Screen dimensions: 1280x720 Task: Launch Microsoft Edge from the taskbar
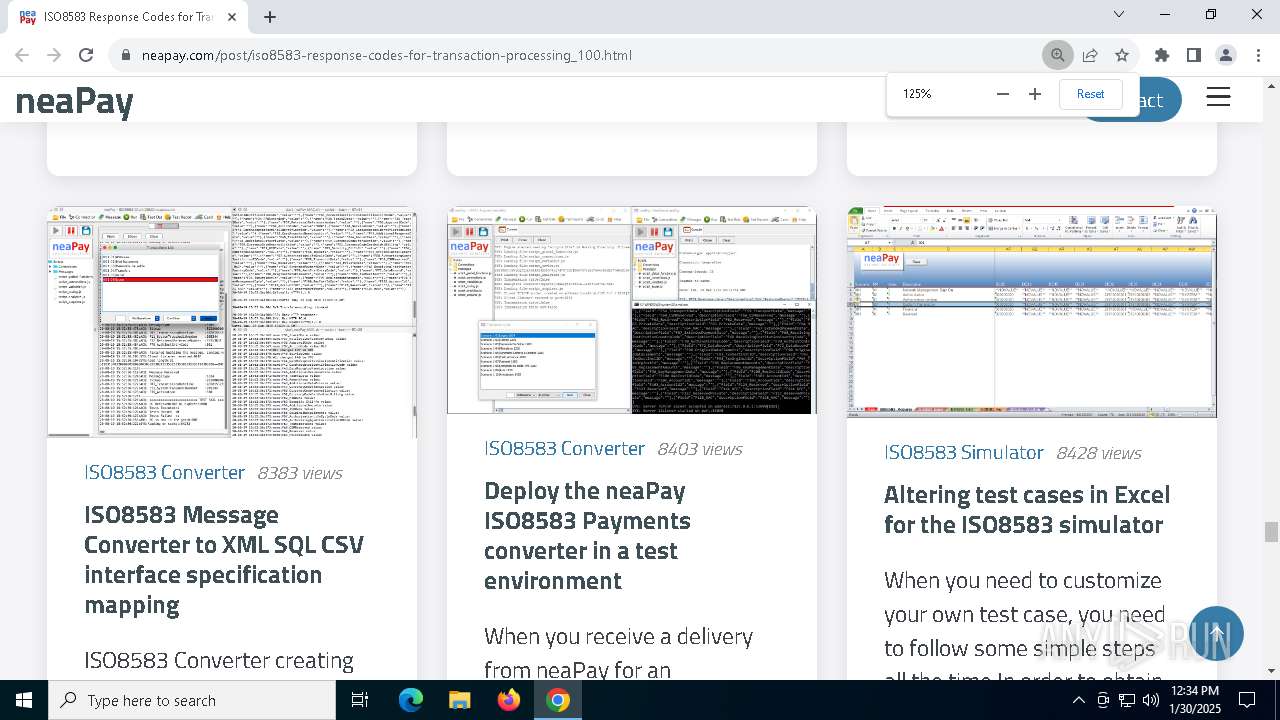[411, 700]
